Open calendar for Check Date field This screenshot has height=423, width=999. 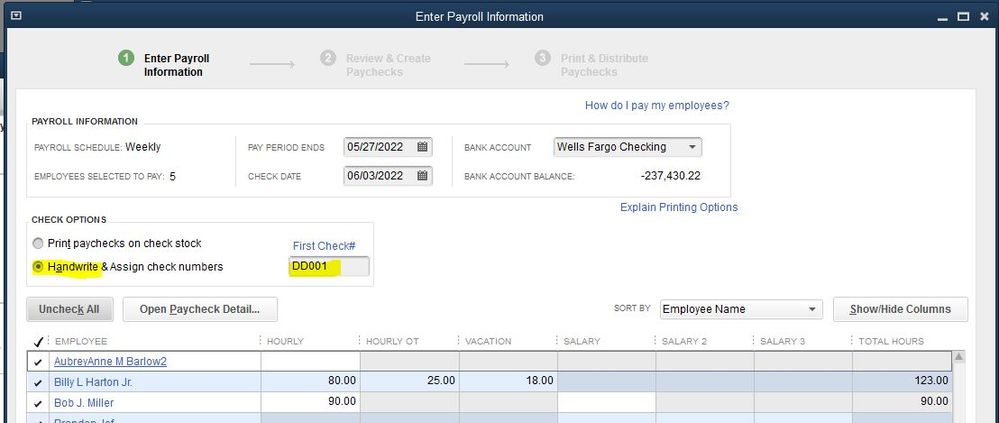422,176
